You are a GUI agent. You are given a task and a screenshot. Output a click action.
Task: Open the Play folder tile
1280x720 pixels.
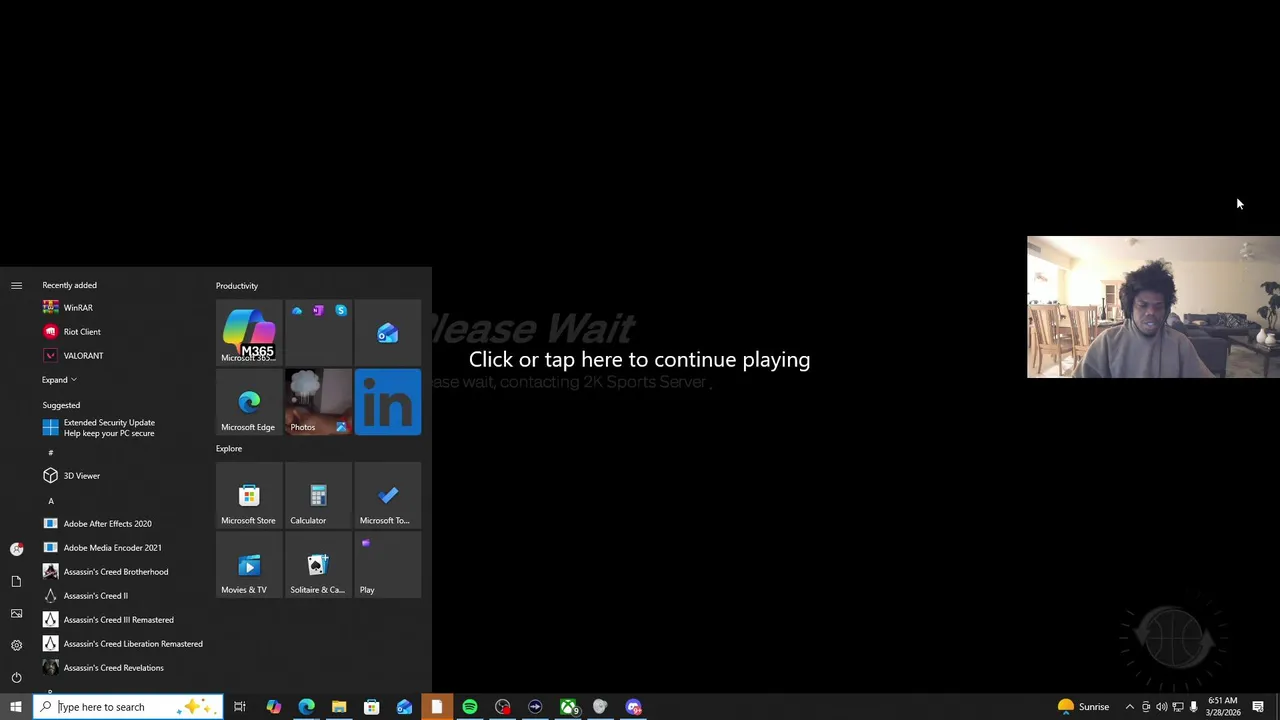[x=388, y=565]
